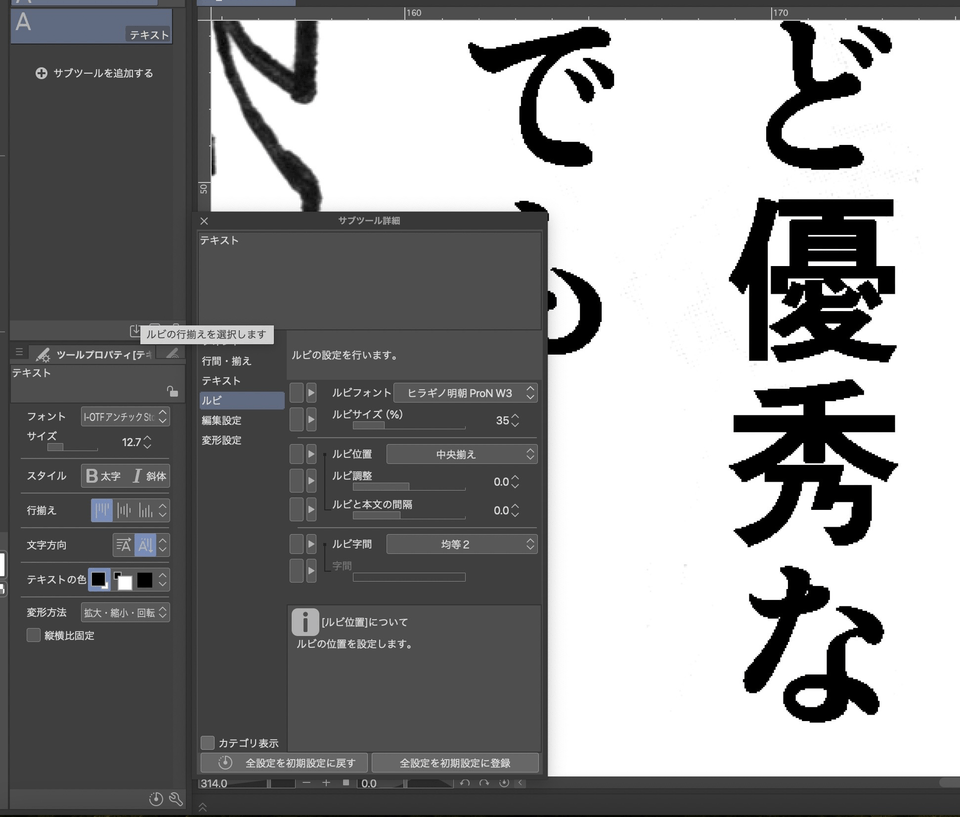Expand the テキストの色 options arrow
This screenshot has height=817, width=960.
[x=163, y=579]
